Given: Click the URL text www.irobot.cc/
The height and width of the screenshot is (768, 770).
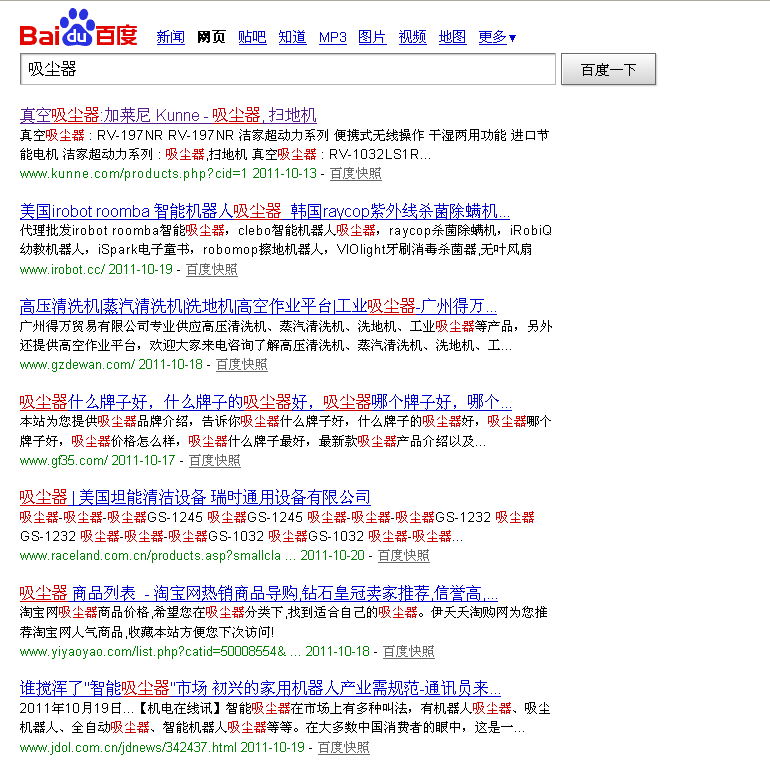Looking at the screenshot, I should [62, 269].
